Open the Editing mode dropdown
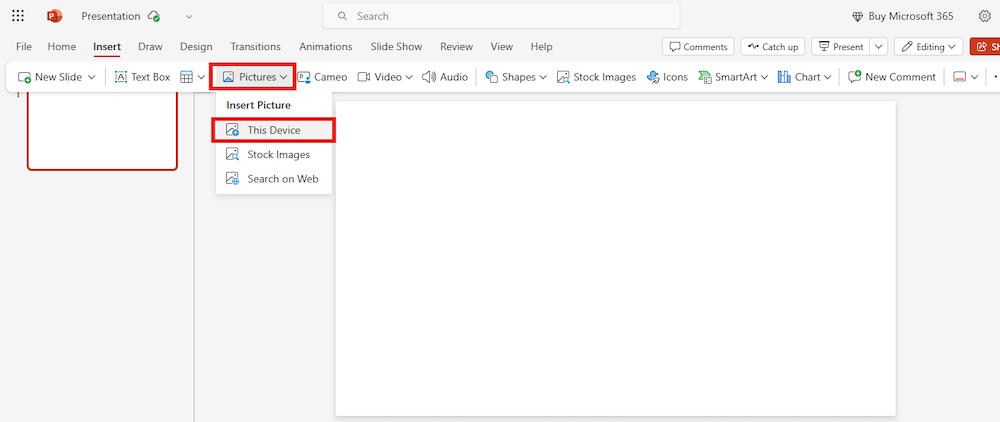 [929, 47]
